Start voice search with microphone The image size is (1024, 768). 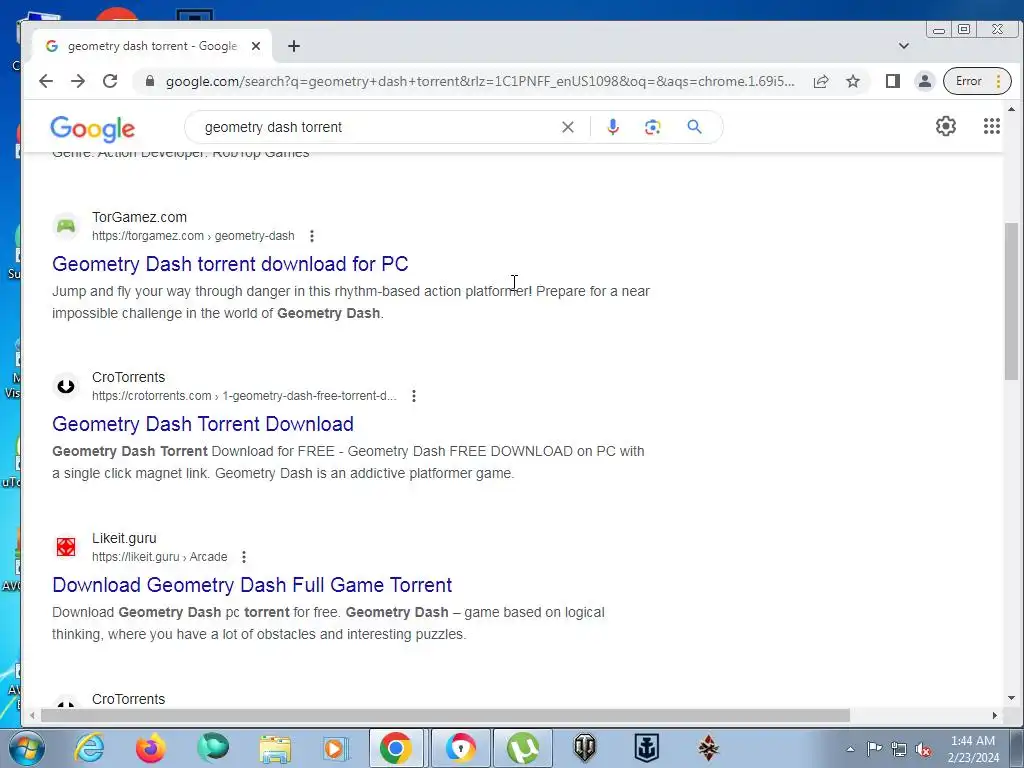(x=613, y=127)
